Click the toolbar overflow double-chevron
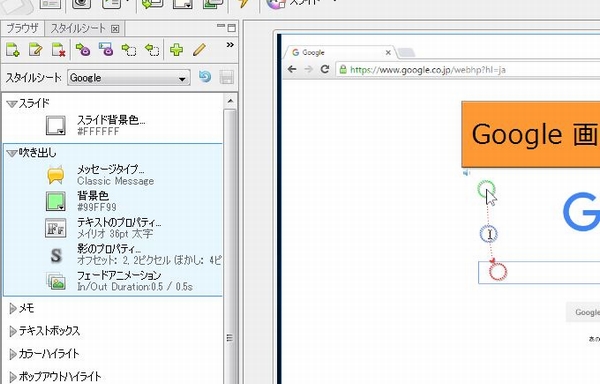Viewport: 600px width, 384px height. pos(230,45)
